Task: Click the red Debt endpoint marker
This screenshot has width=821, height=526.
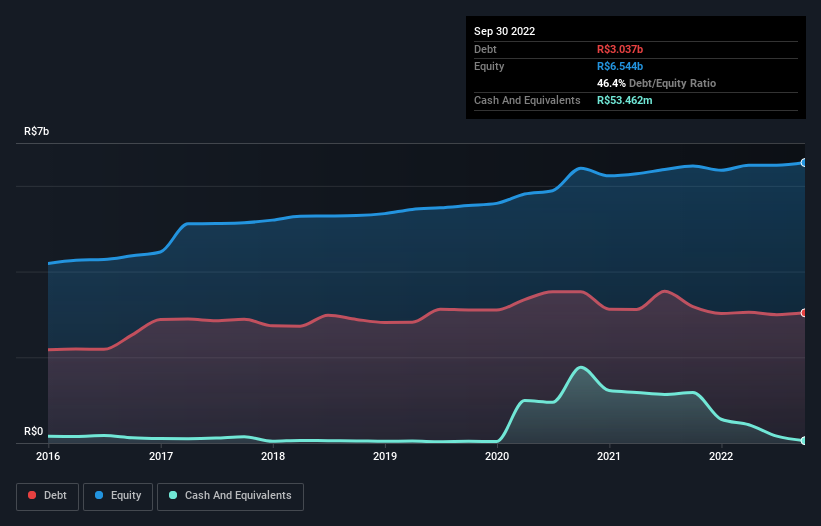Action: pos(804,313)
